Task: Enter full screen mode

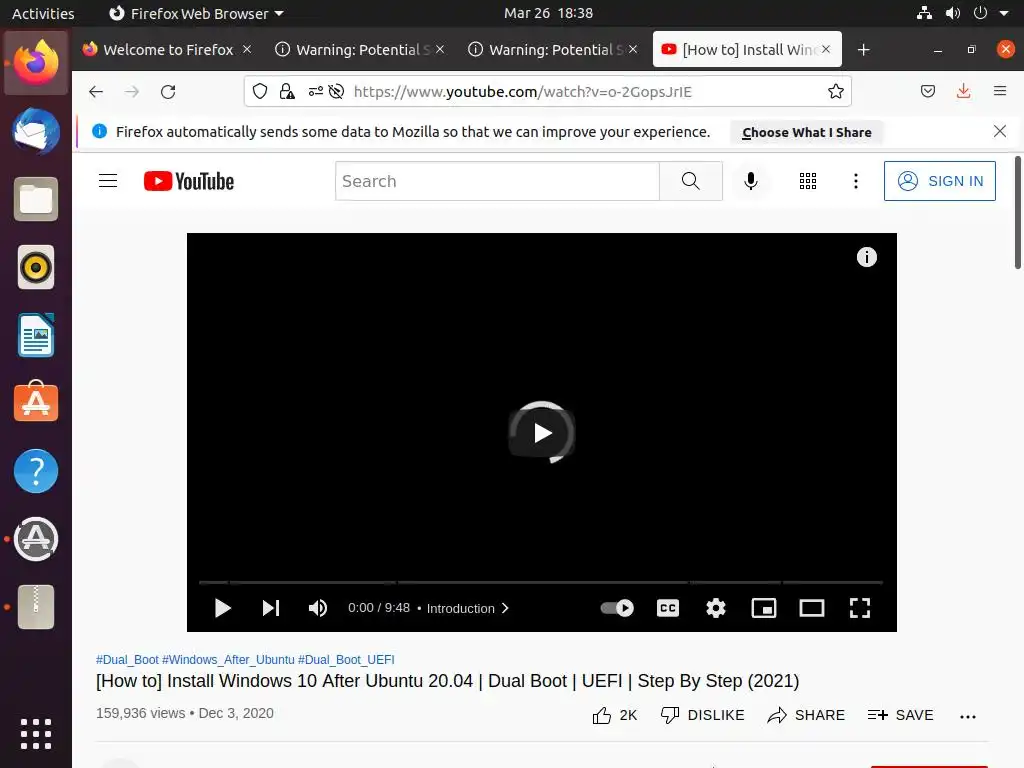Action: [859, 608]
